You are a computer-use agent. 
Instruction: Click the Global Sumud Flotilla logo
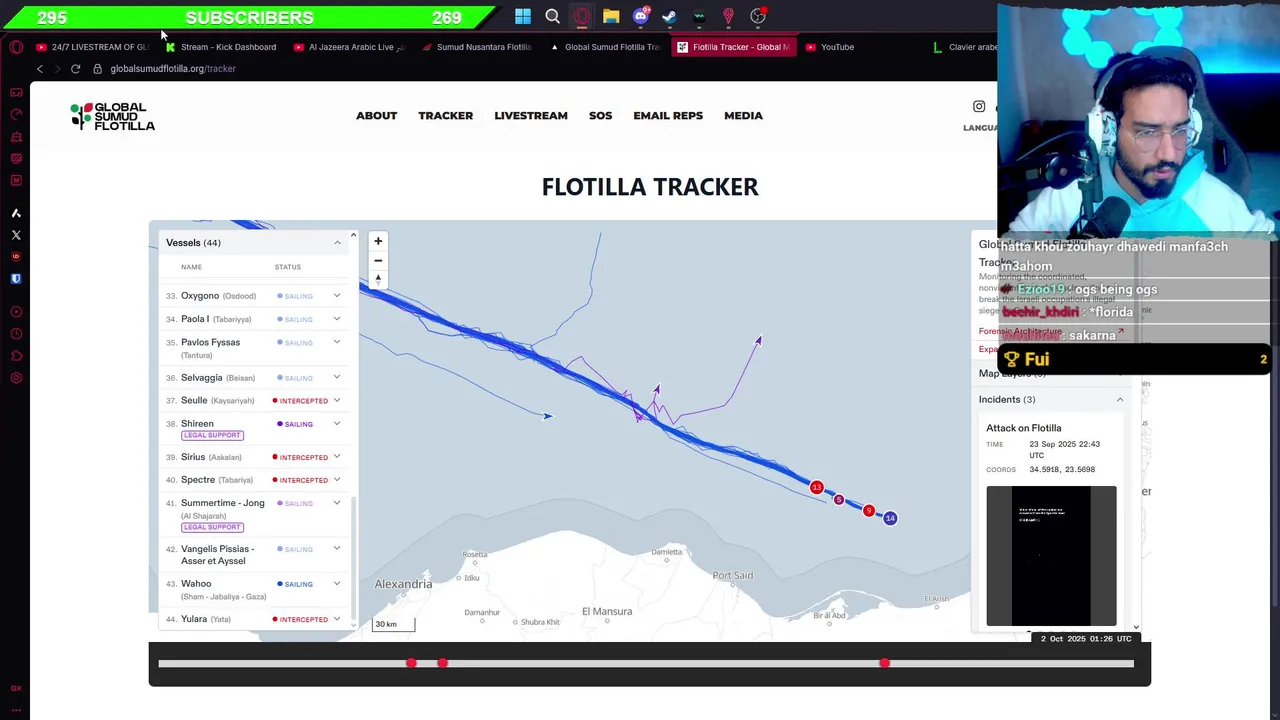[113, 116]
